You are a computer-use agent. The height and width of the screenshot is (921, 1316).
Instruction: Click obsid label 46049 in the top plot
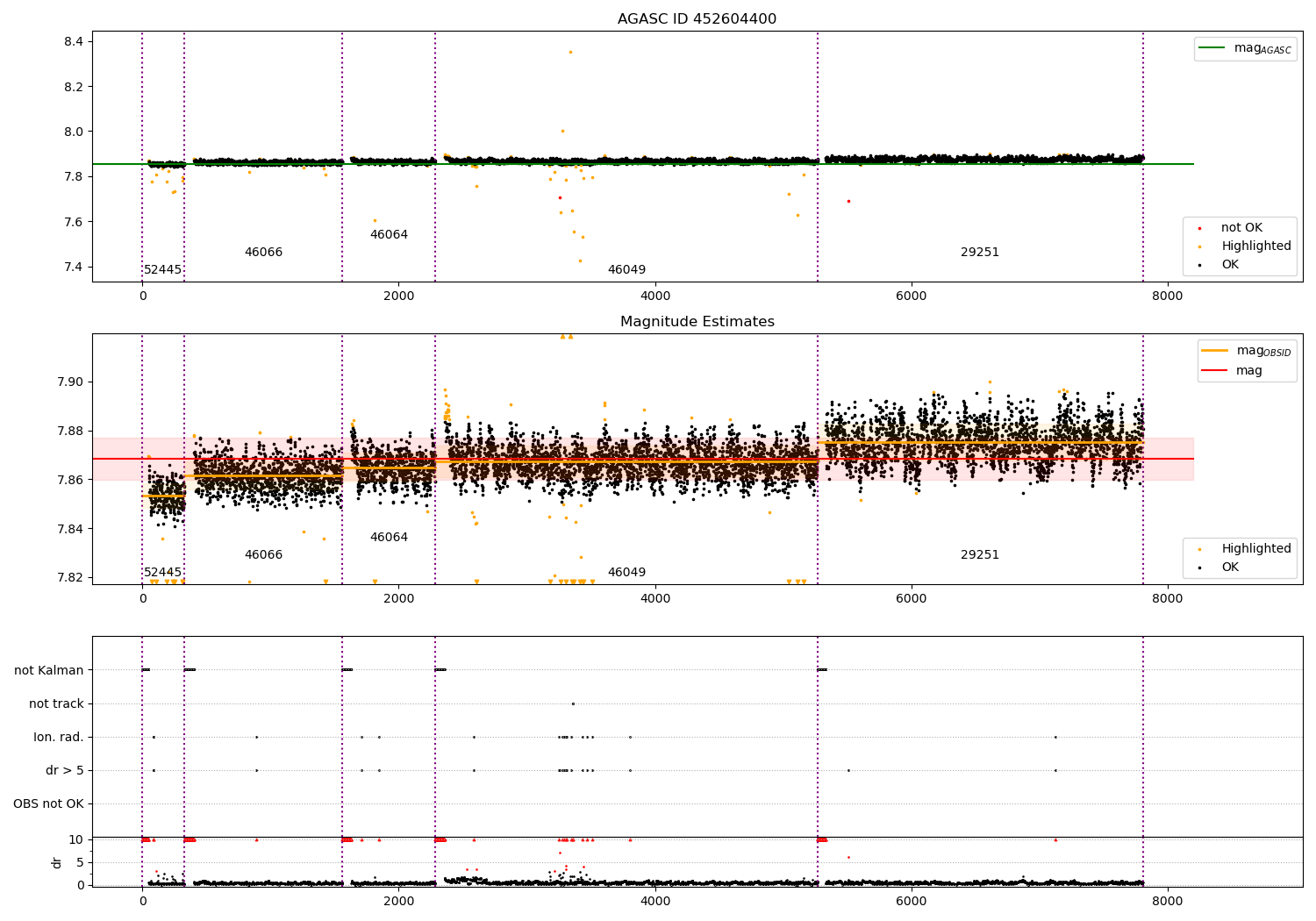tap(626, 270)
